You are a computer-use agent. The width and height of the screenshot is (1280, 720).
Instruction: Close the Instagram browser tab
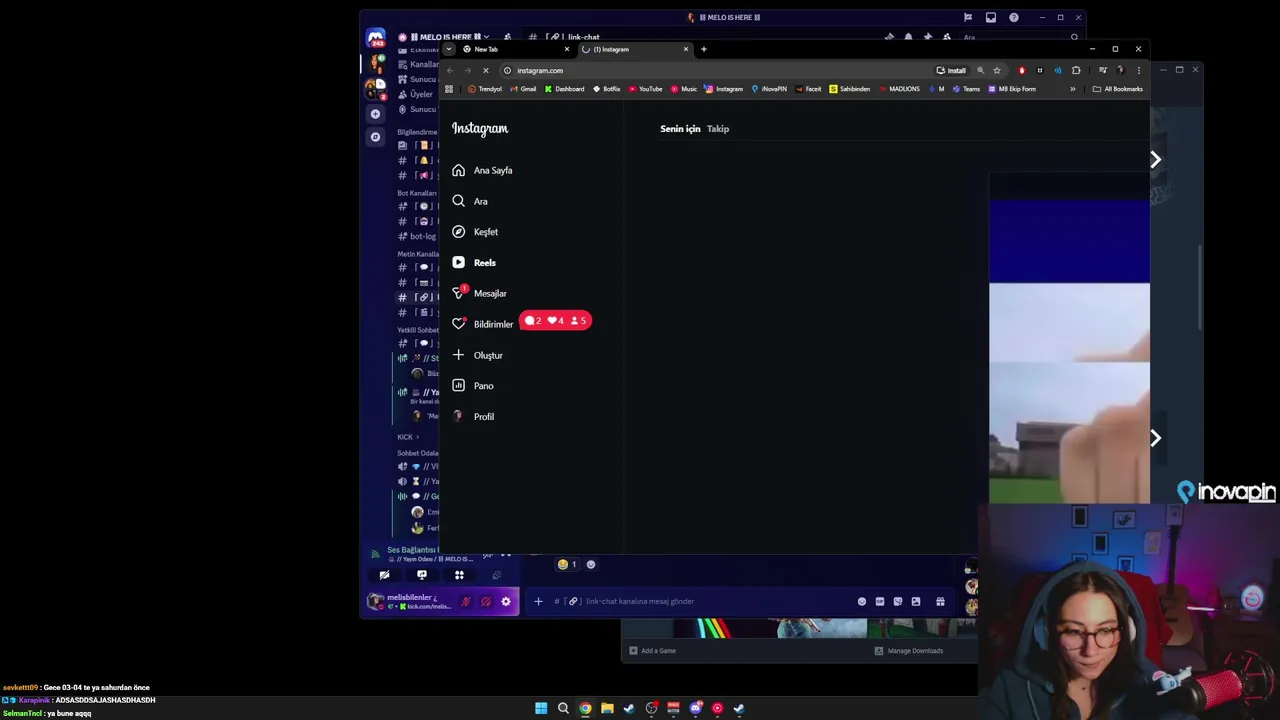pos(686,49)
